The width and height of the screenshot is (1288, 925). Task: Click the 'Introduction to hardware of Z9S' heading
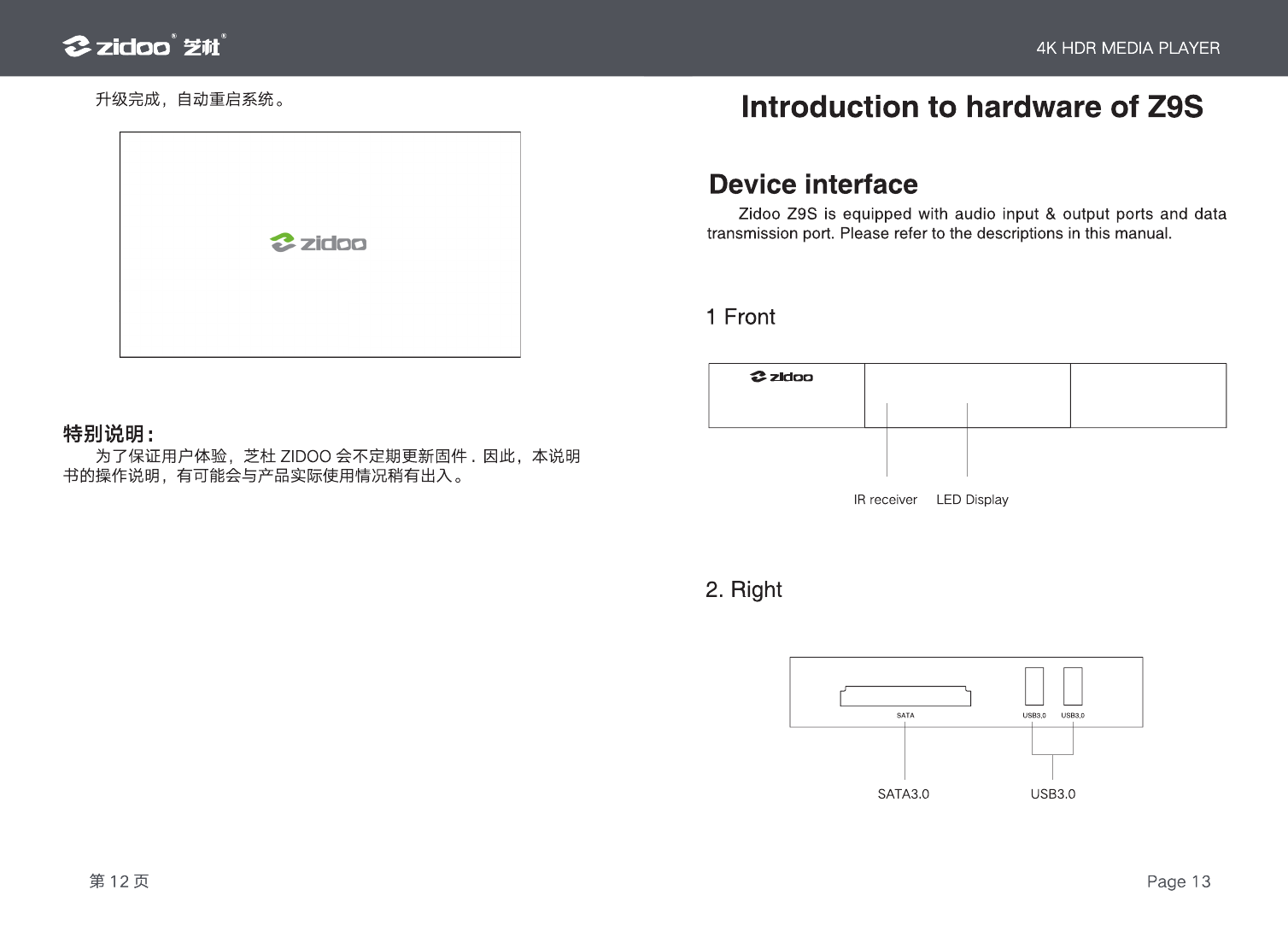point(972,107)
